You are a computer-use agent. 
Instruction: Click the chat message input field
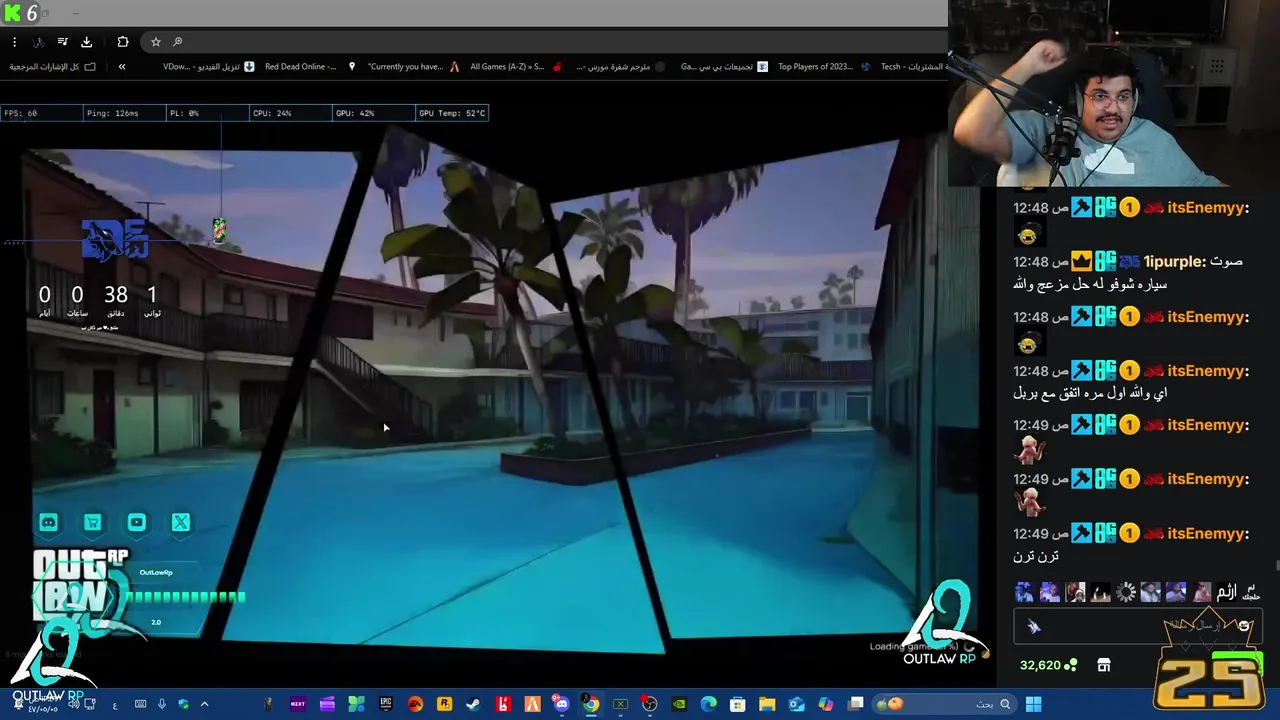coord(1137,626)
